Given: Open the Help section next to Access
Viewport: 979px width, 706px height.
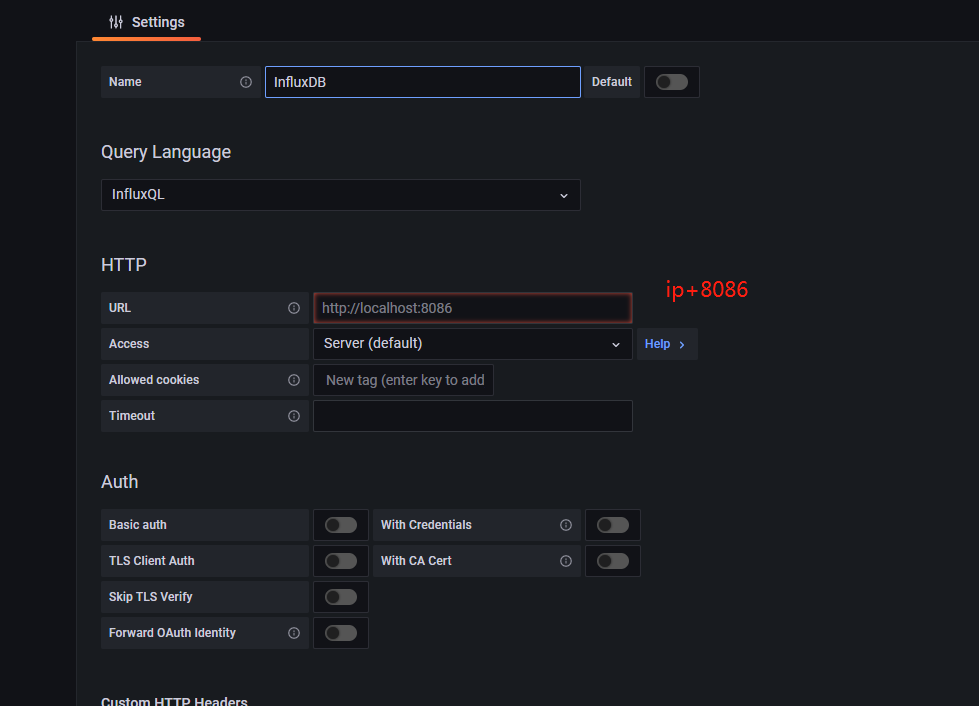Looking at the screenshot, I should (x=667, y=344).
